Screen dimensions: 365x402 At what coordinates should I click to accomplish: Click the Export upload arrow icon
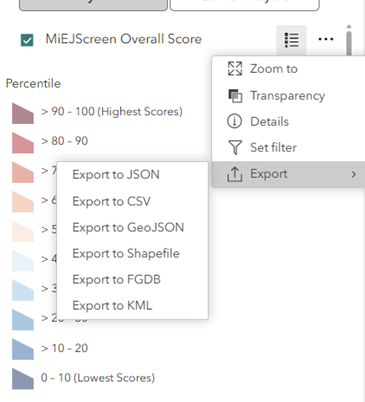coord(235,174)
